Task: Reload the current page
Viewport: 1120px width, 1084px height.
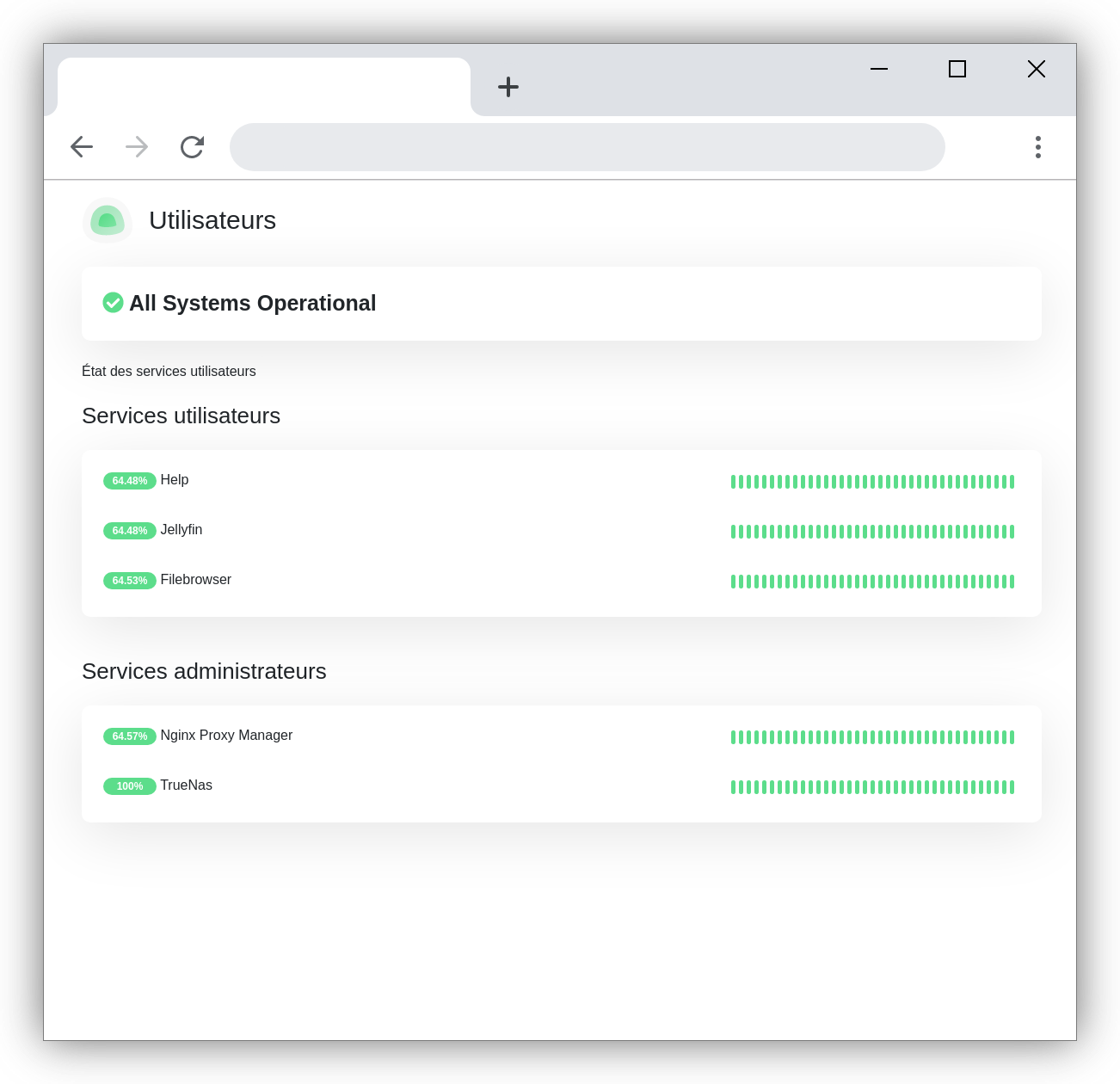Action: 192,147
